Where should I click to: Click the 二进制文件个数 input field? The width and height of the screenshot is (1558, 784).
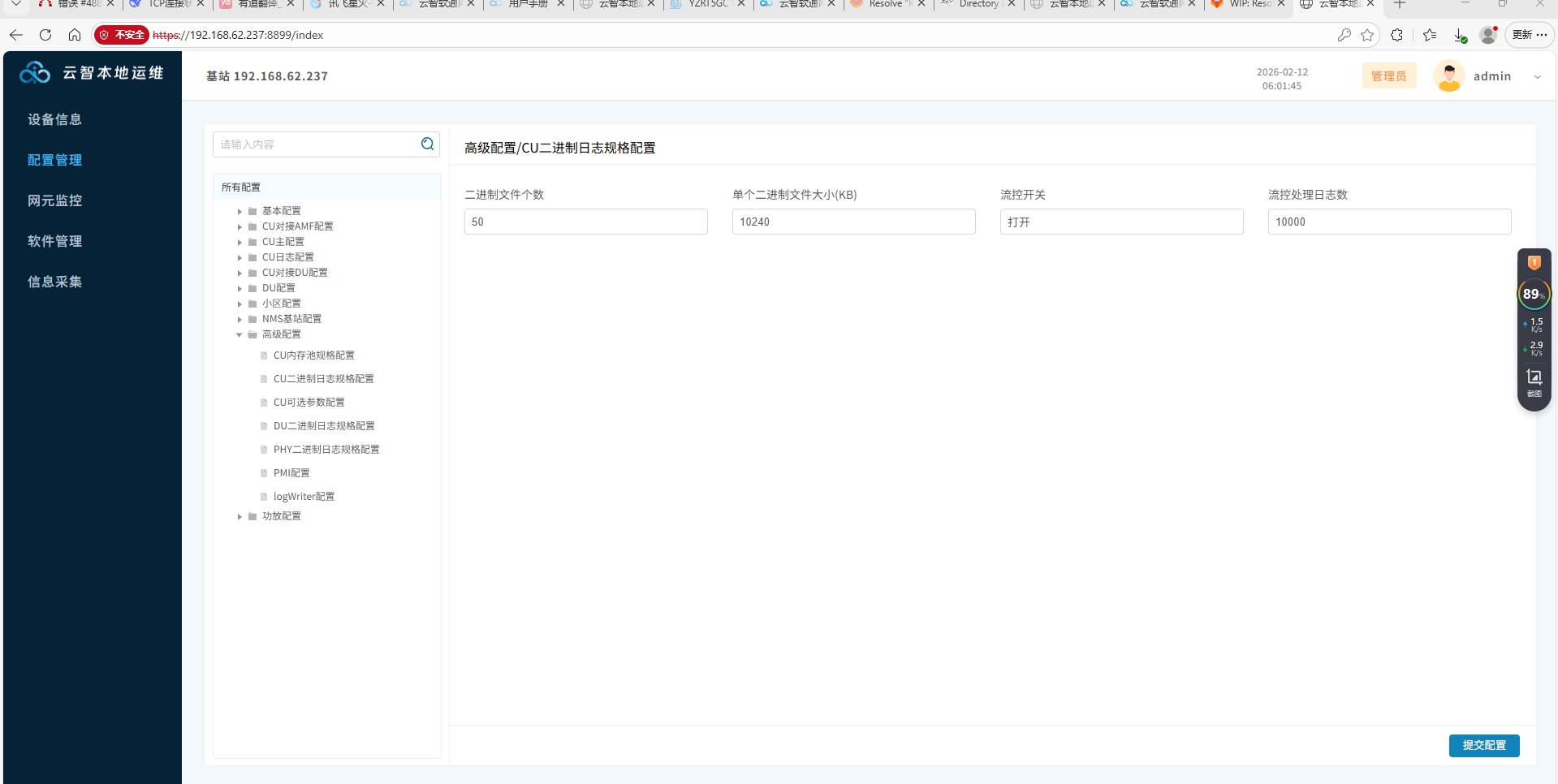[x=585, y=222]
